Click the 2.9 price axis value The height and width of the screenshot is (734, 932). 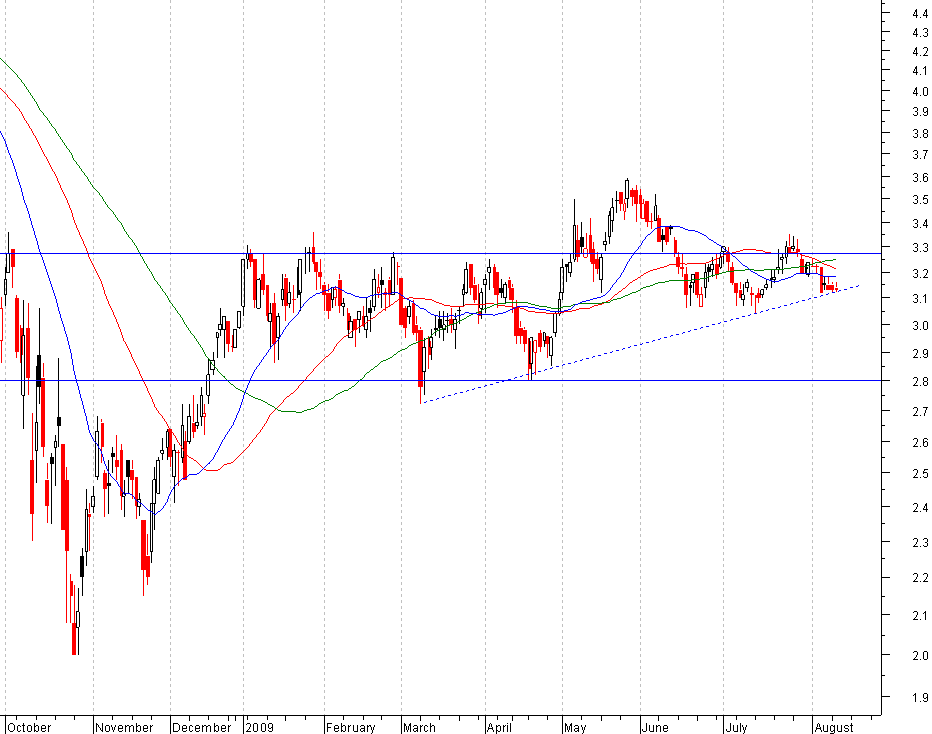click(920, 354)
